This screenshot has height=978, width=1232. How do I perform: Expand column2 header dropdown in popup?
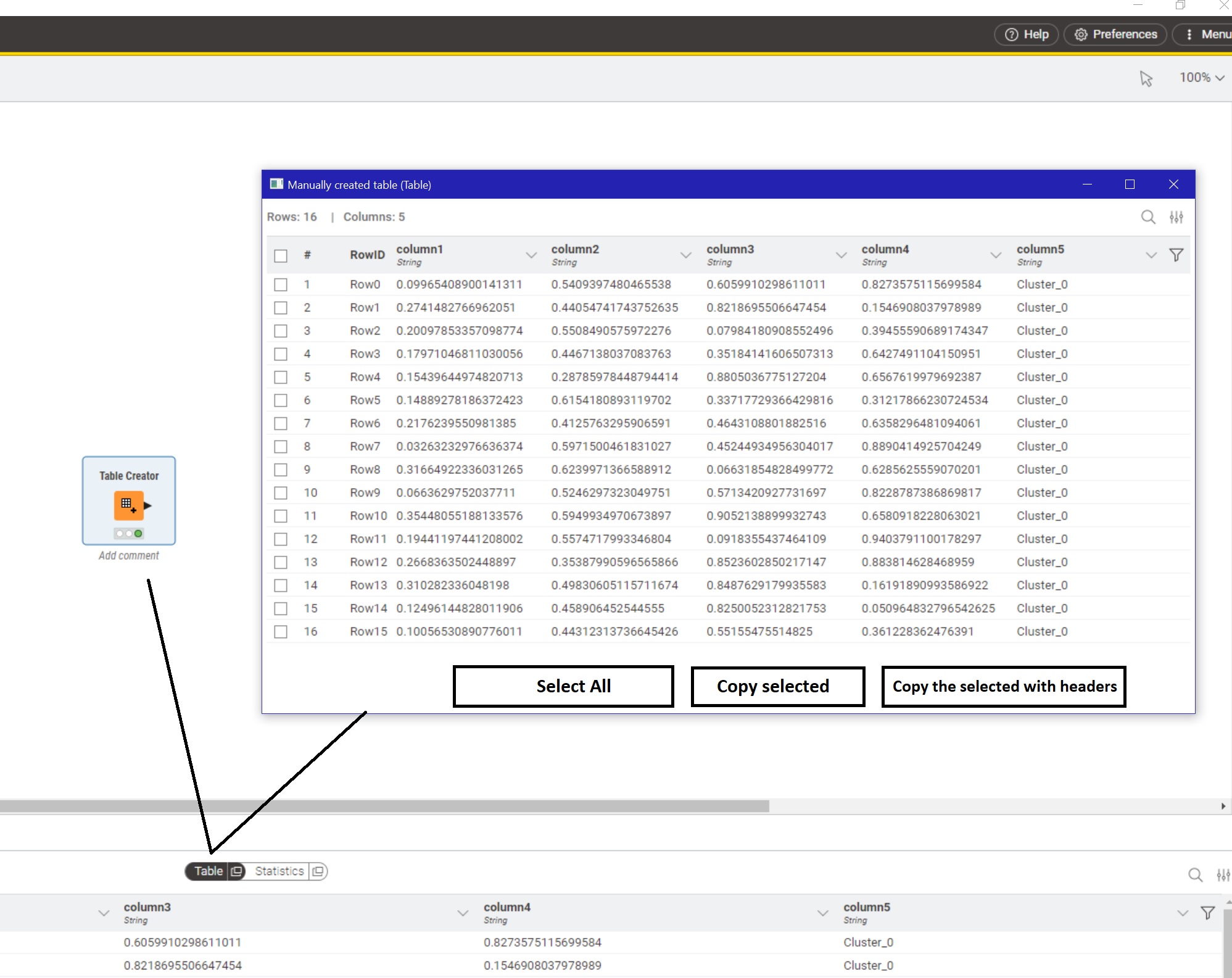pos(686,255)
